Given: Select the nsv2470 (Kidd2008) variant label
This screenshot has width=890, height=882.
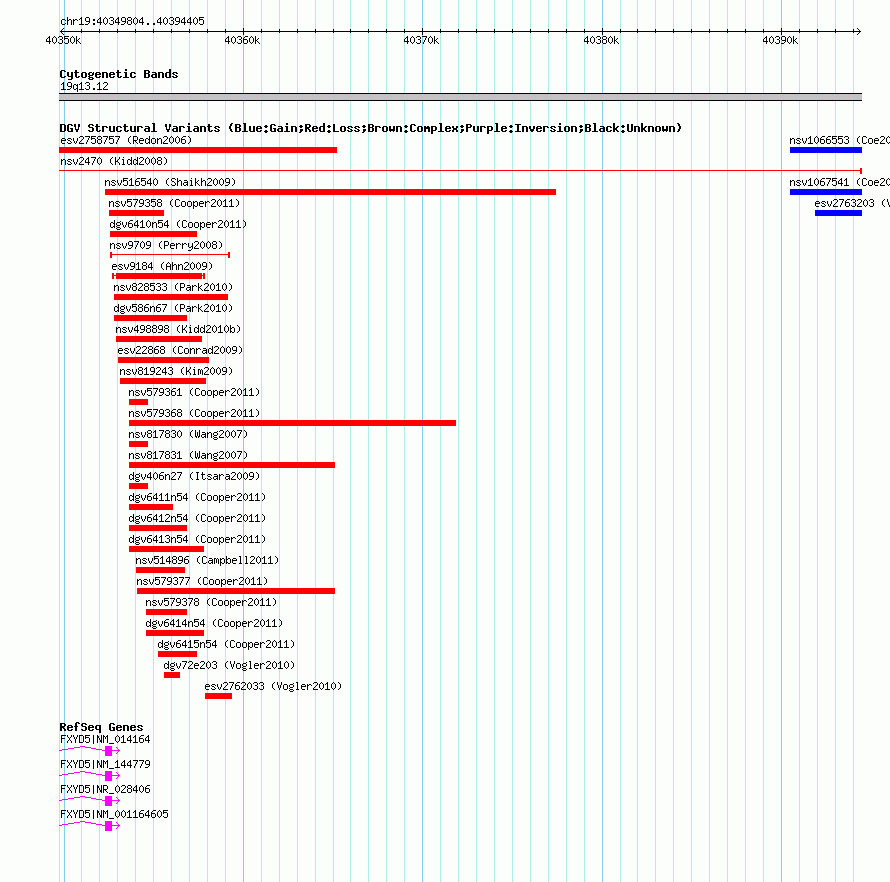Looking at the screenshot, I should [114, 161].
